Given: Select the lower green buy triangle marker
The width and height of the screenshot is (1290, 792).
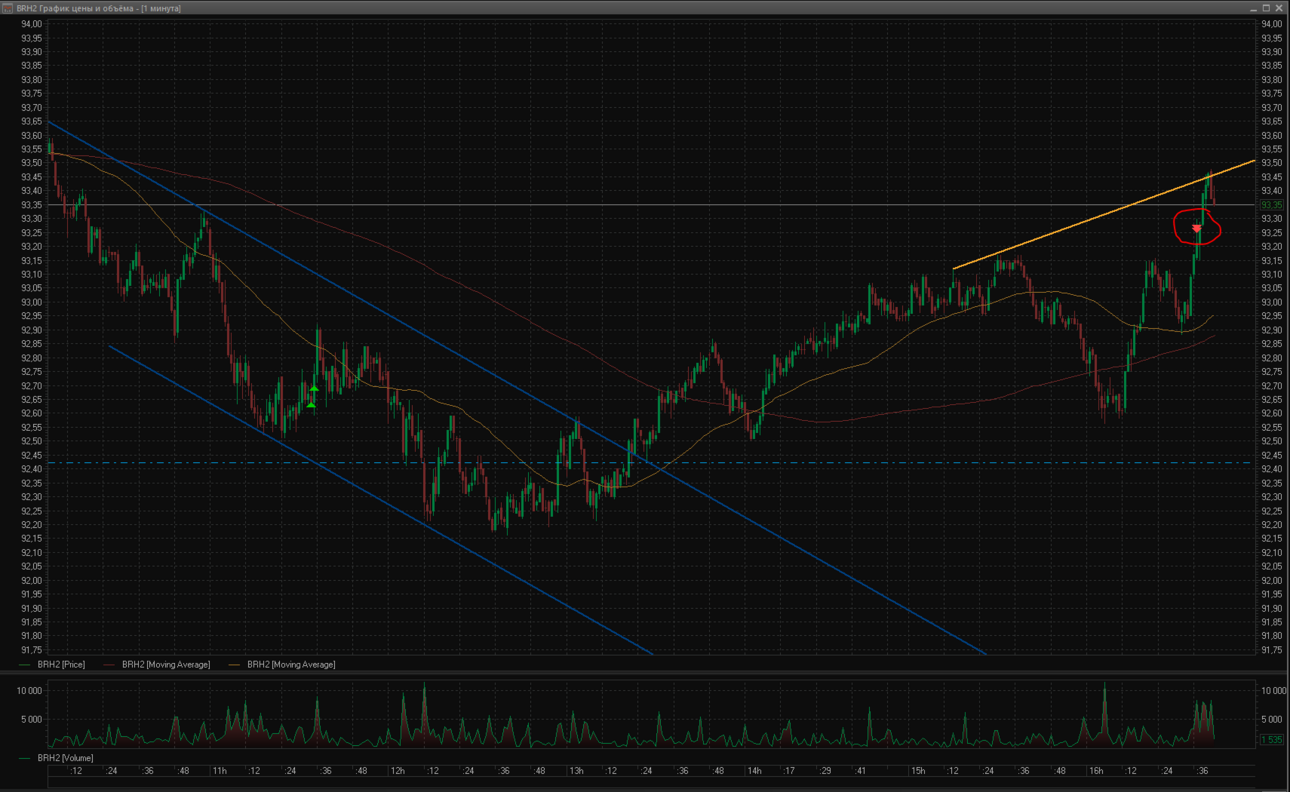Looking at the screenshot, I should pyautogui.click(x=311, y=405).
